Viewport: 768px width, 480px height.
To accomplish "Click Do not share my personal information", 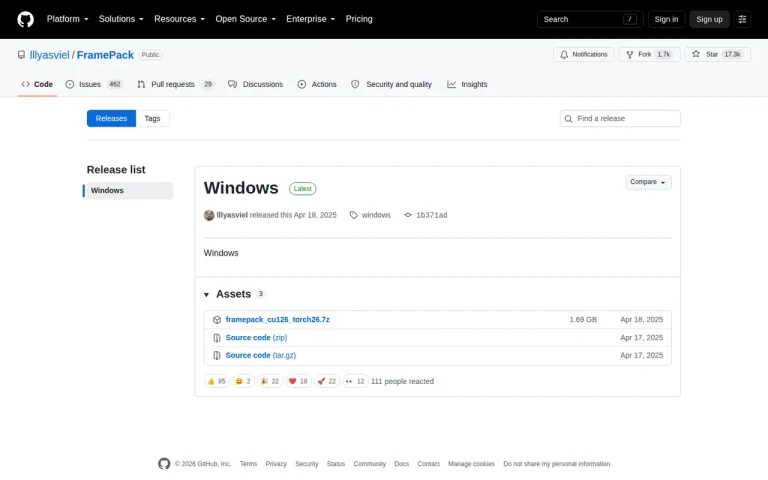I will click(556, 464).
